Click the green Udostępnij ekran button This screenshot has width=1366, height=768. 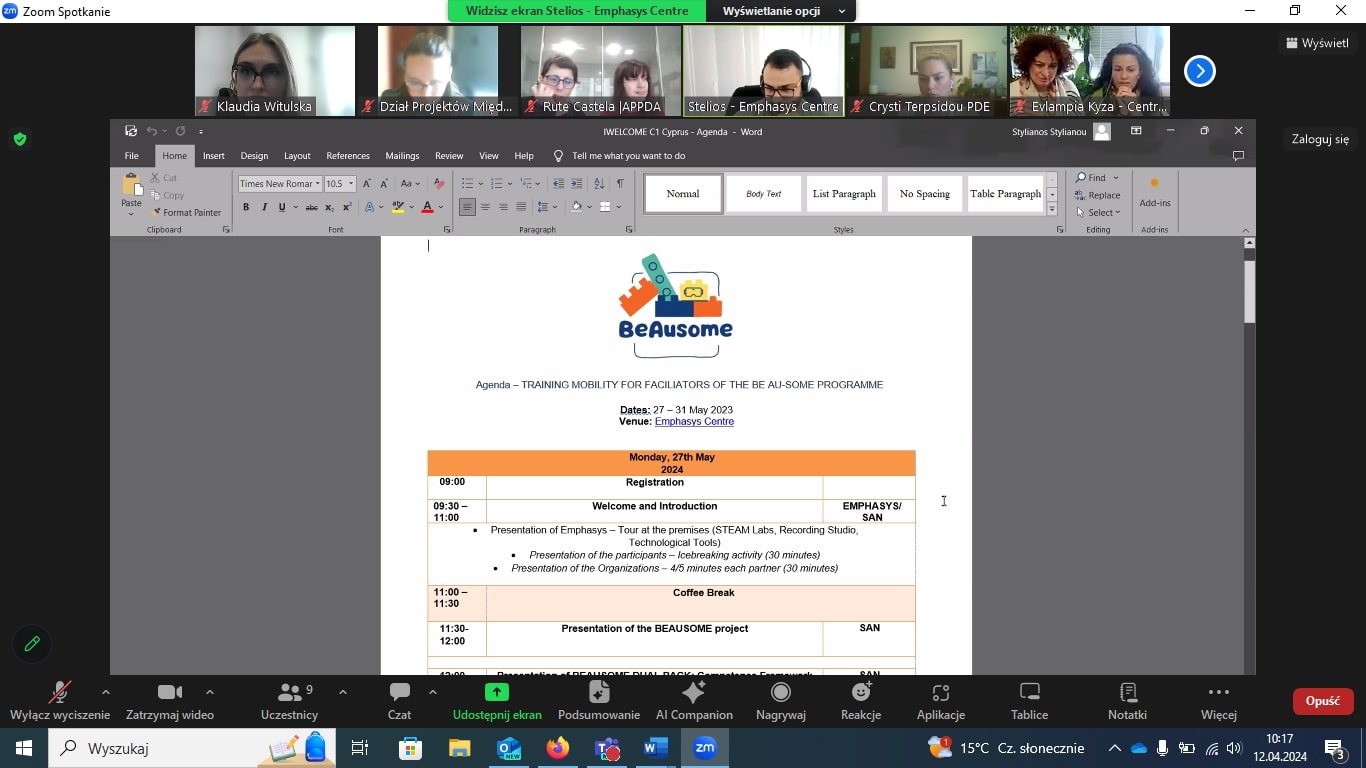pyautogui.click(x=497, y=702)
